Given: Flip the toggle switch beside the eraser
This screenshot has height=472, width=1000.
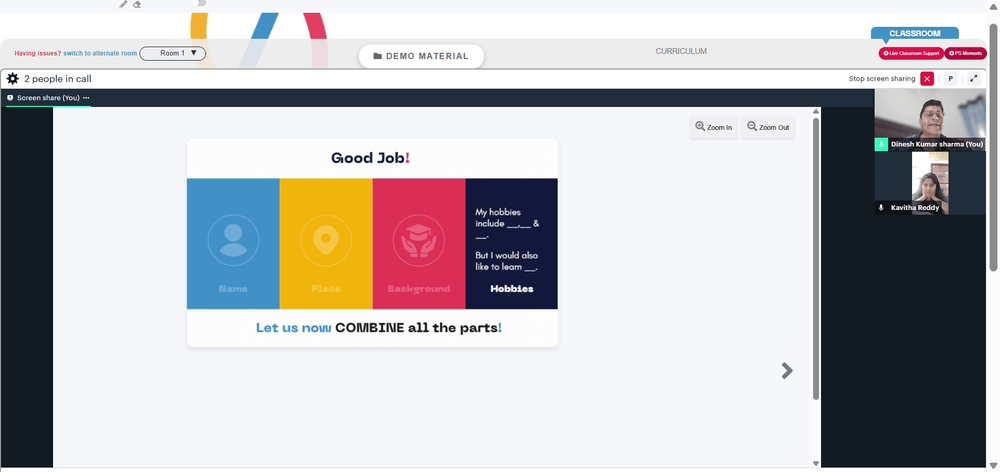Looking at the screenshot, I should point(201,3).
